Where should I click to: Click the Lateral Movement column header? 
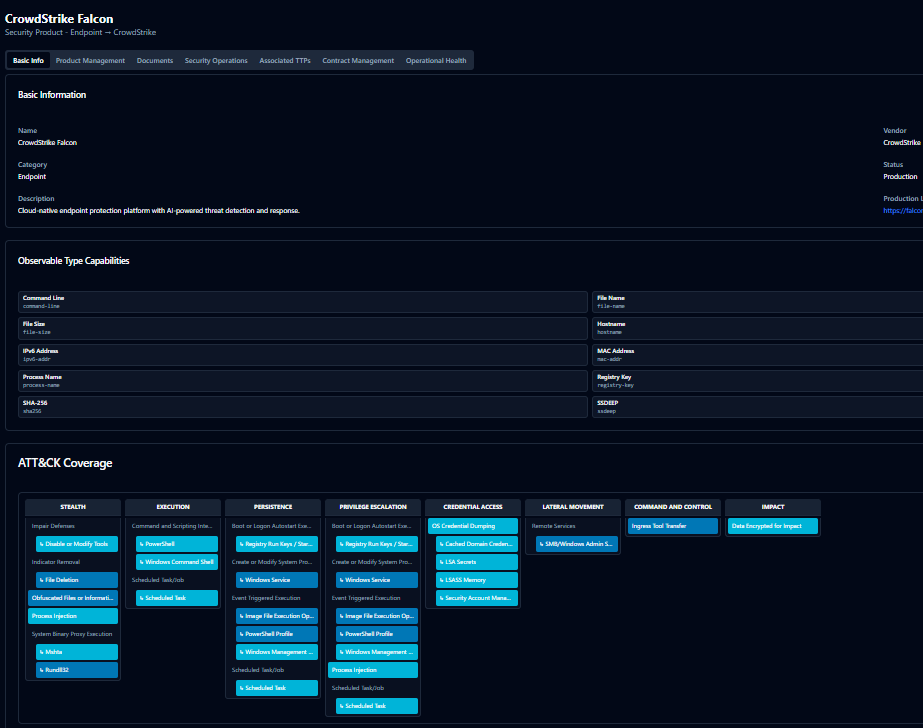pos(573,507)
